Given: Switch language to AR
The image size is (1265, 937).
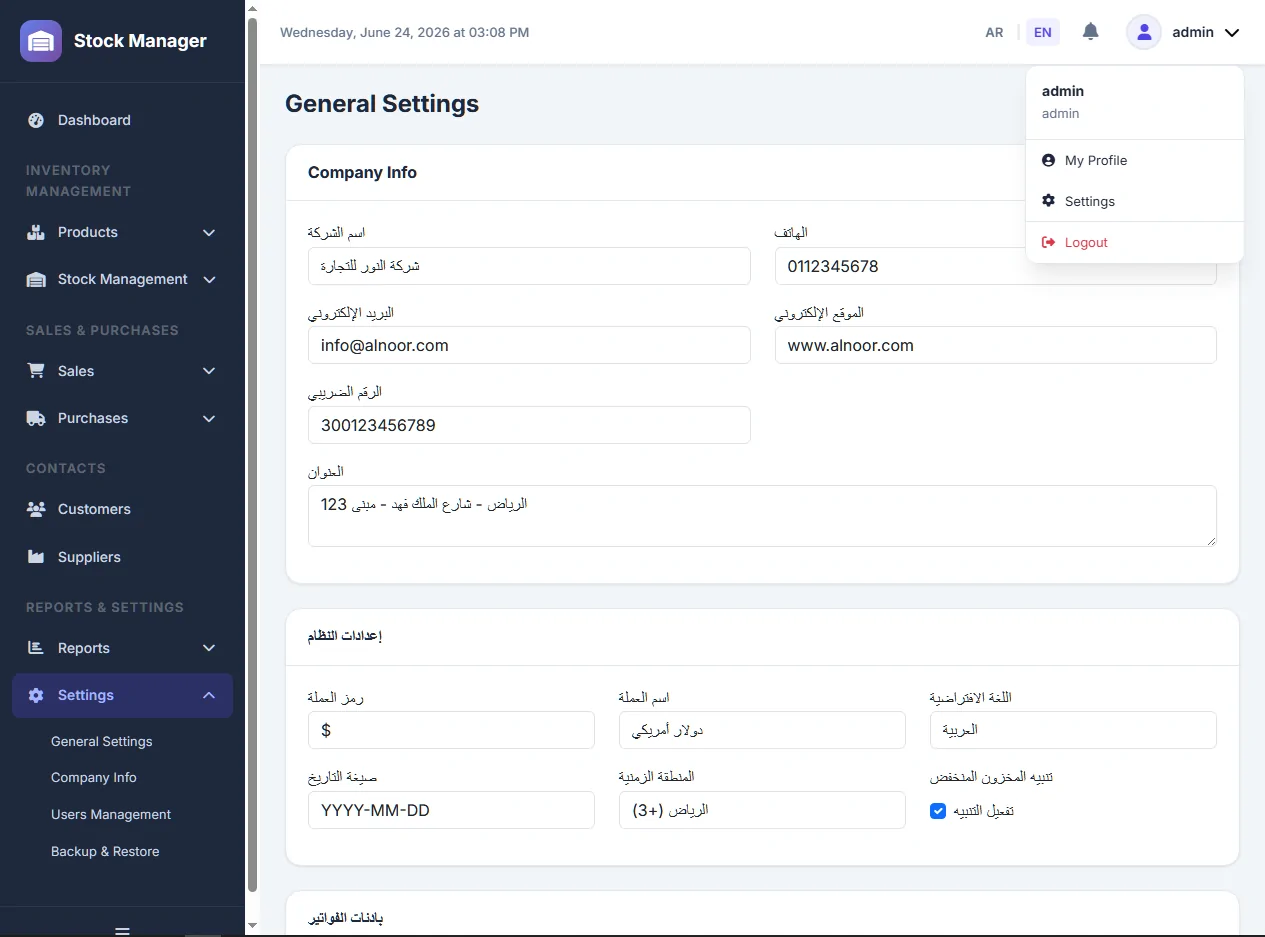Looking at the screenshot, I should click(x=994, y=32).
